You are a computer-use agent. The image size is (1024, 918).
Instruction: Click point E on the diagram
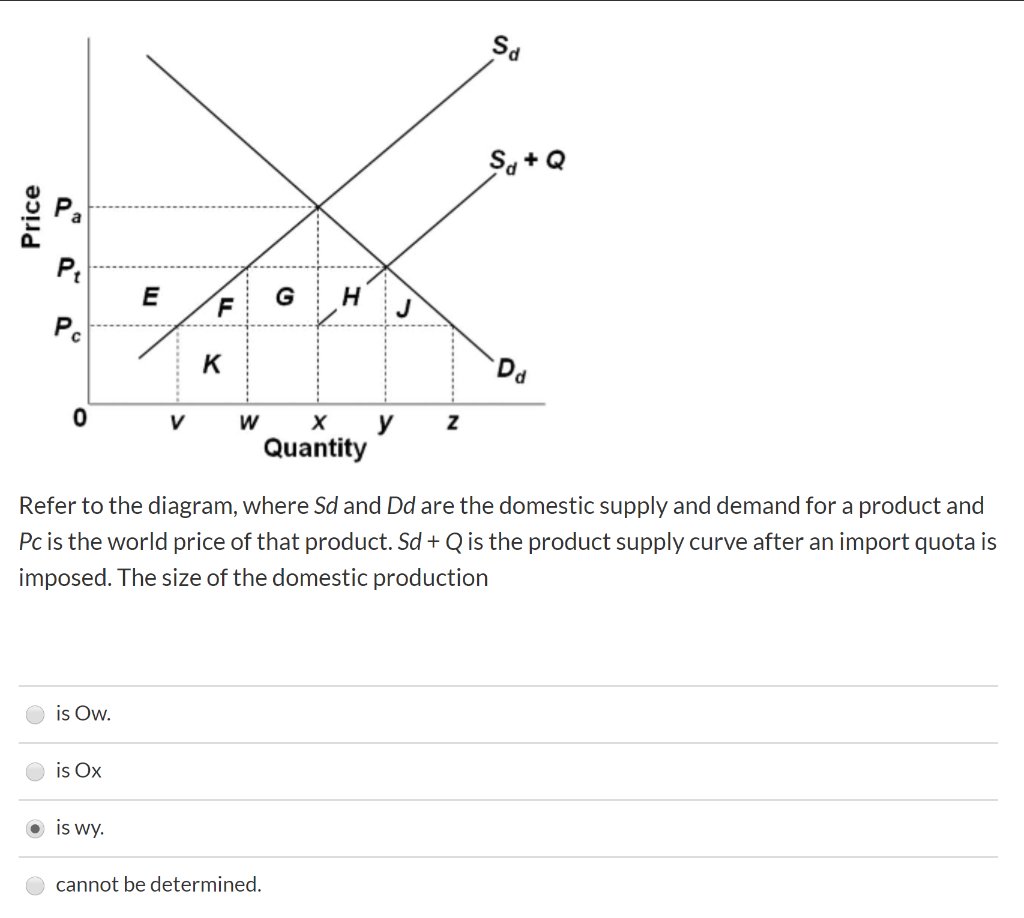click(x=149, y=295)
